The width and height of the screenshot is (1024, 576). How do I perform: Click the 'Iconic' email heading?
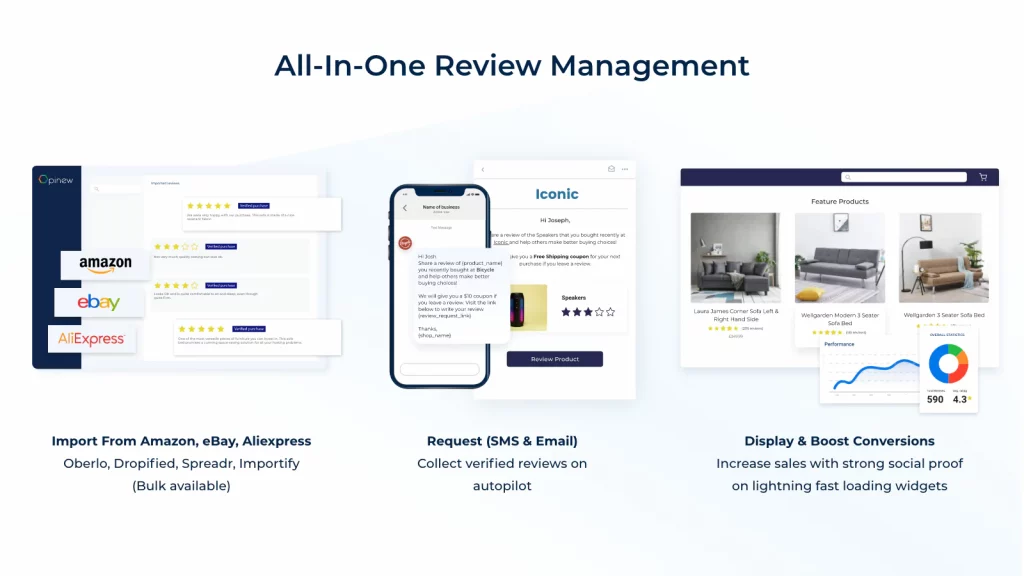556,194
